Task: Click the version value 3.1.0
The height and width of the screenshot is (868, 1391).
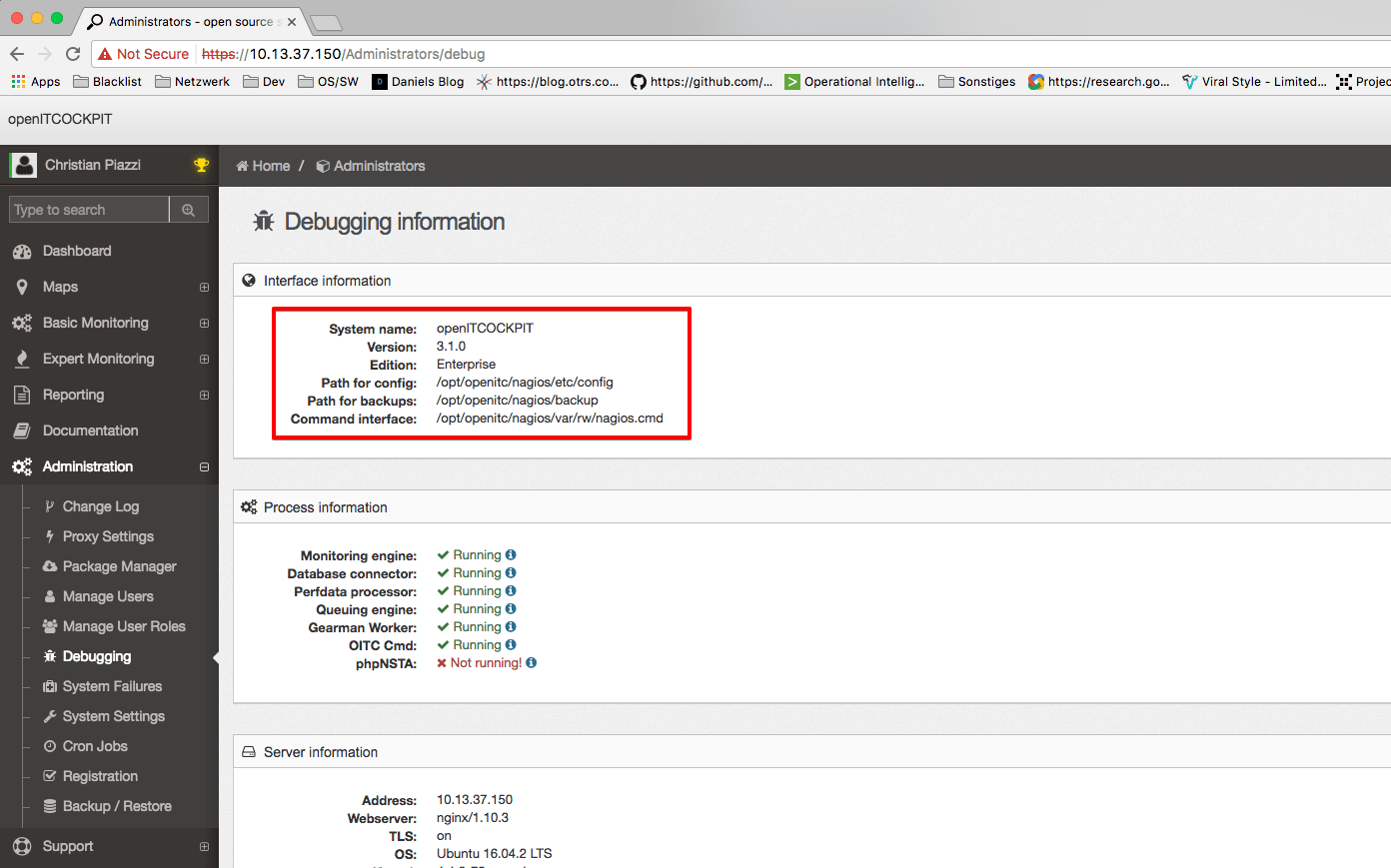Action: (451, 347)
